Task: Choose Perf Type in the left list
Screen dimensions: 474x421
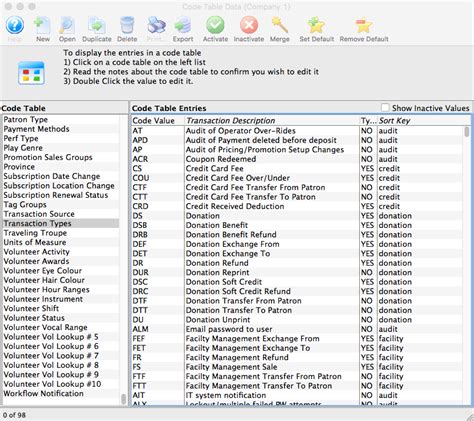Action: click(61, 138)
